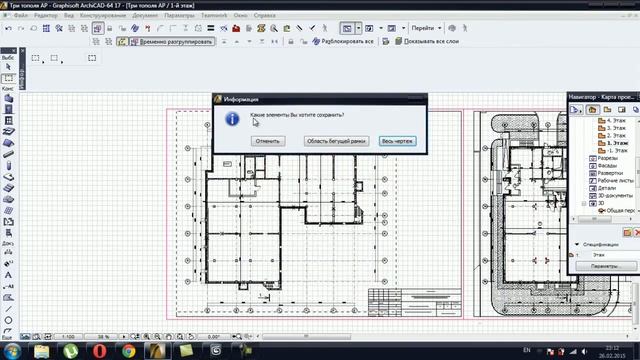
Task: Click the red axe trim icon
Action: pyautogui.click(x=147, y=29)
